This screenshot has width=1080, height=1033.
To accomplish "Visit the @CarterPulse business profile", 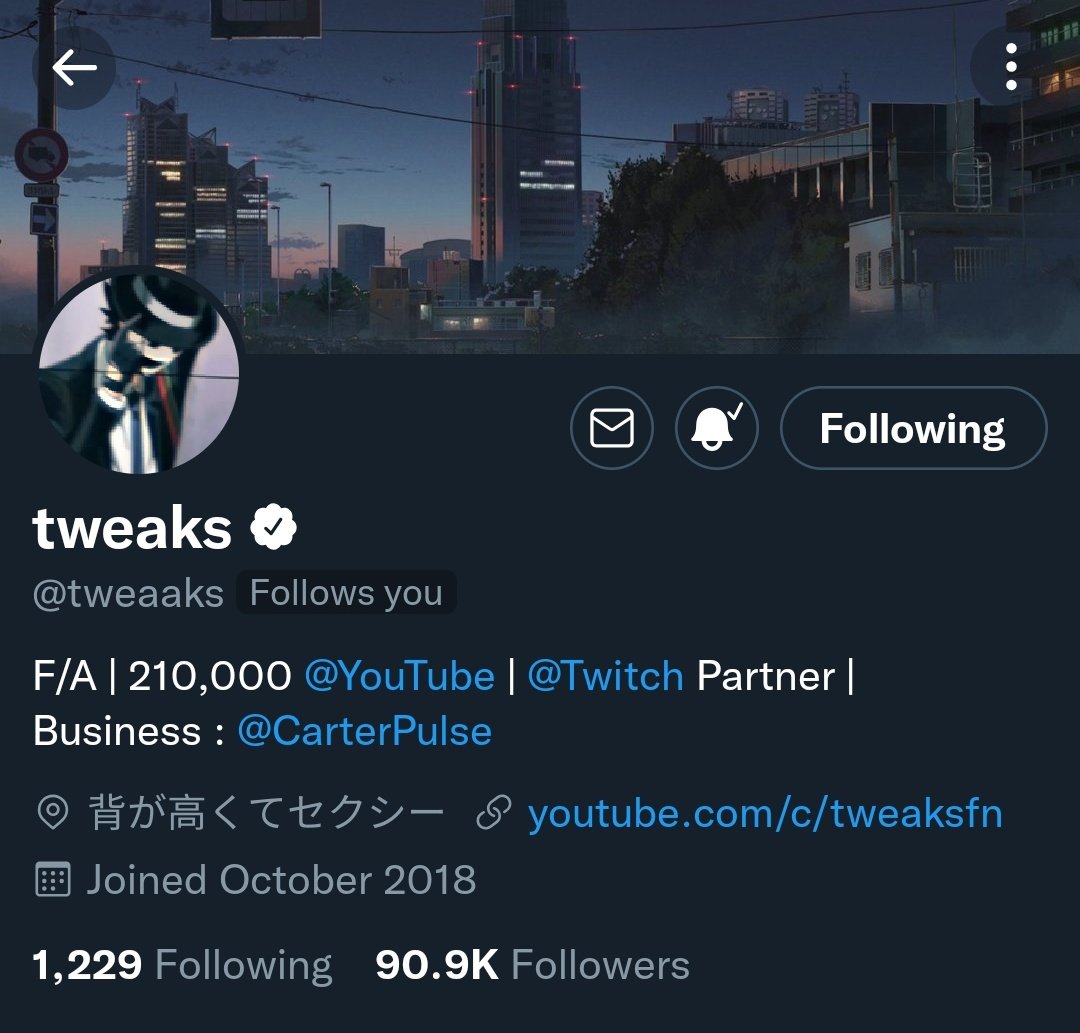I will coord(364,731).
